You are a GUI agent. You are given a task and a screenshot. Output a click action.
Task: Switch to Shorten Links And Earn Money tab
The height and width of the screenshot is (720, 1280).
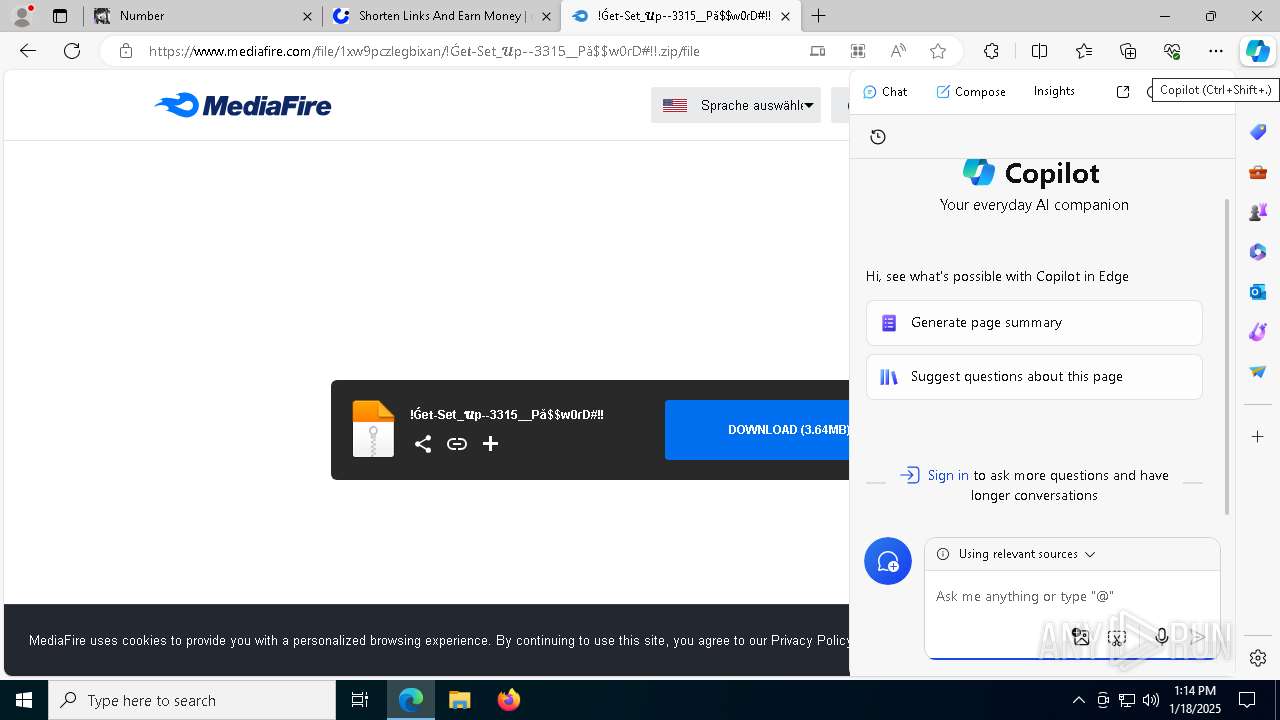(x=440, y=16)
